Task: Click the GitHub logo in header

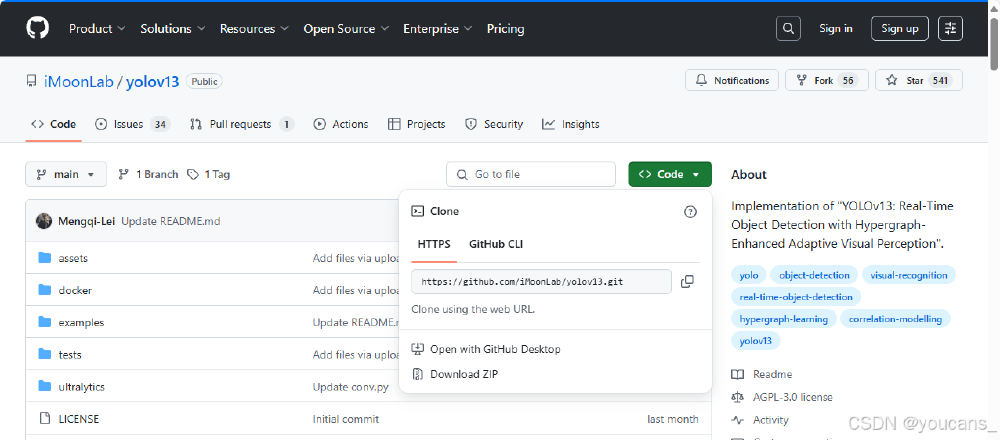Action: 38,28
